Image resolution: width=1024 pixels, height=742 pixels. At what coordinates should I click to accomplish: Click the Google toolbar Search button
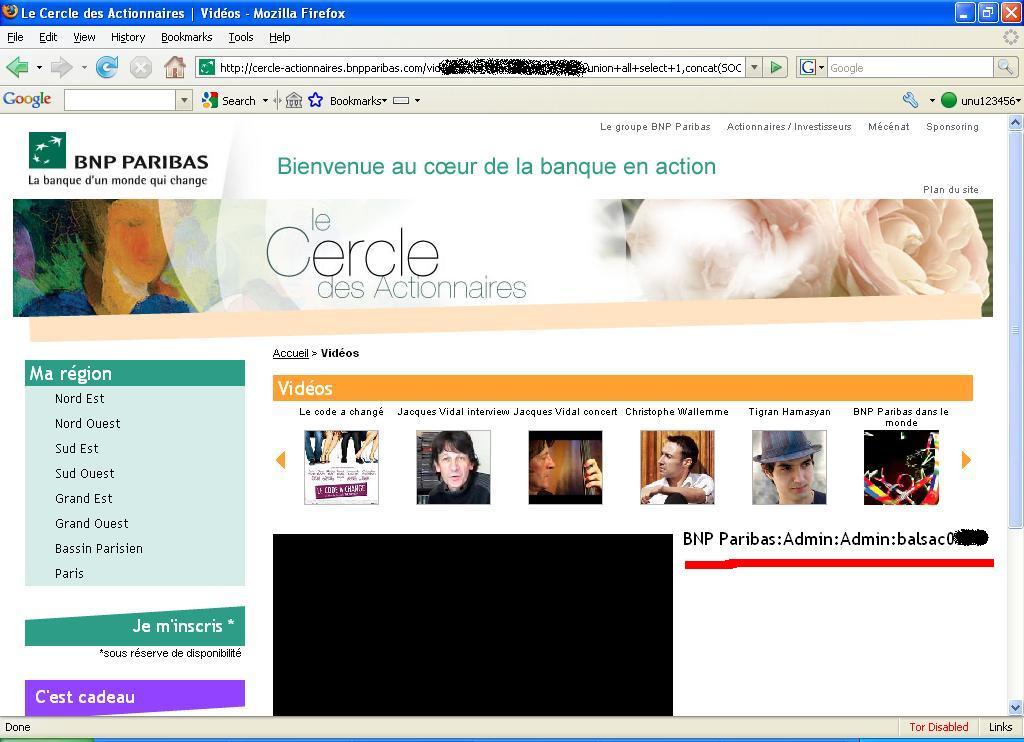pyautogui.click(x=229, y=101)
